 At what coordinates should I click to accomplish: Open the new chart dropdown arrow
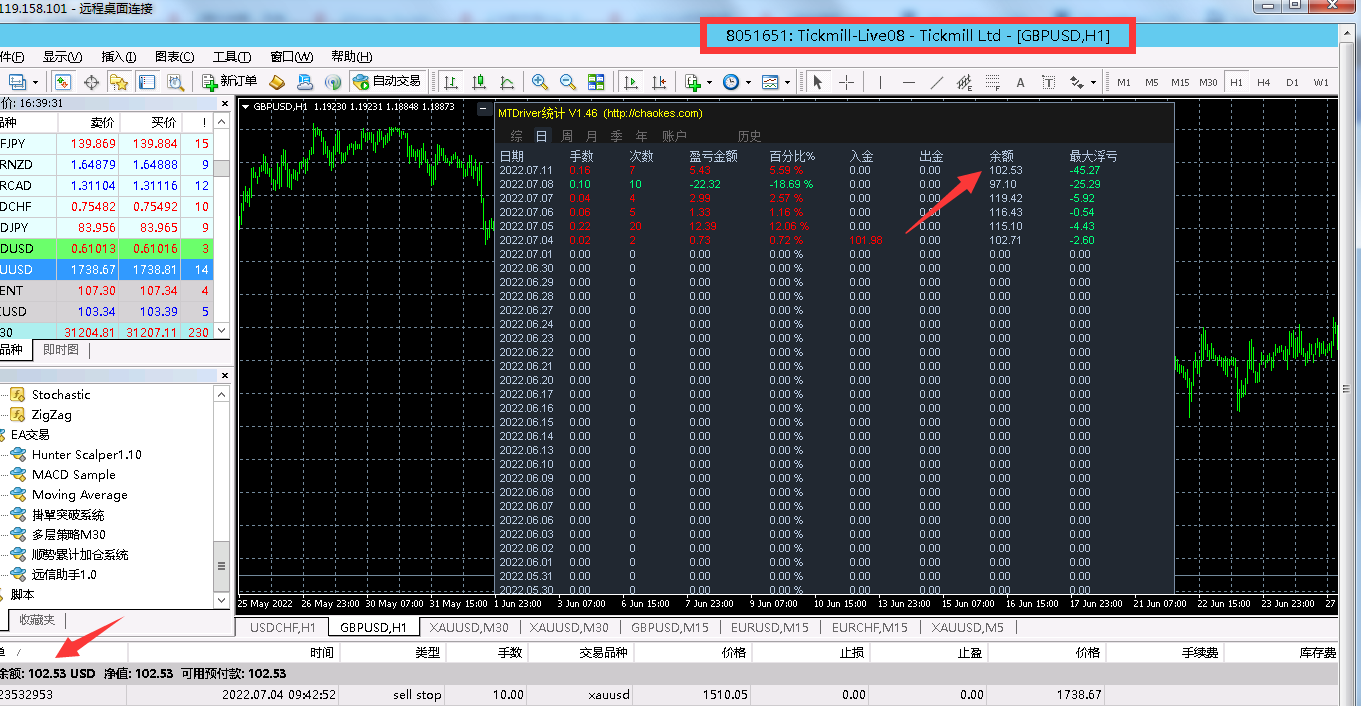37,82
